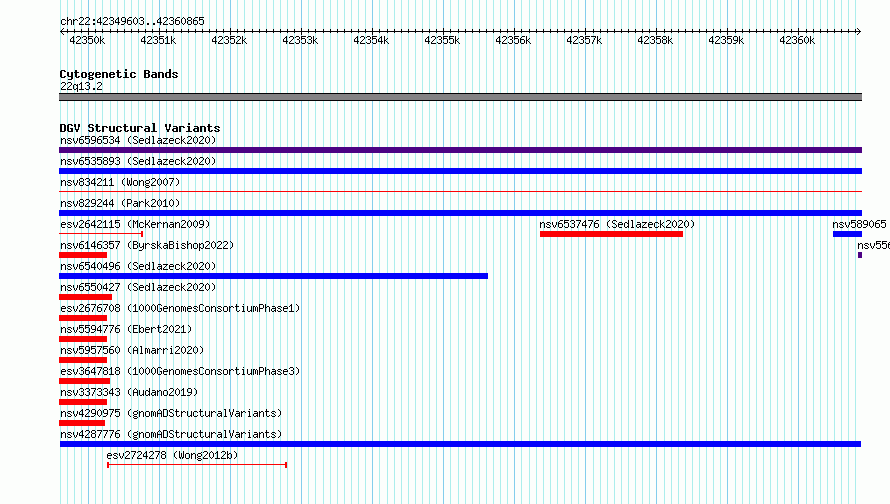Image resolution: width=890 pixels, height=504 pixels.
Task: Click the nsv4287776 blue variant bar
Action: pos(460,444)
